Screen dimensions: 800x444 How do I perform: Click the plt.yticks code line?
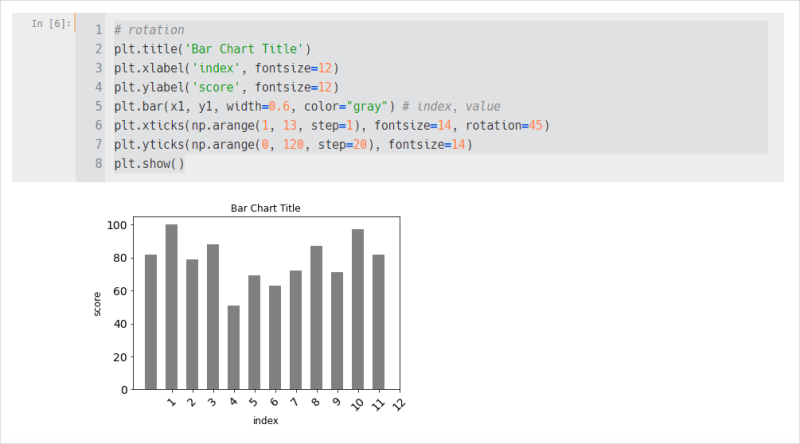click(x=293, y=145)
